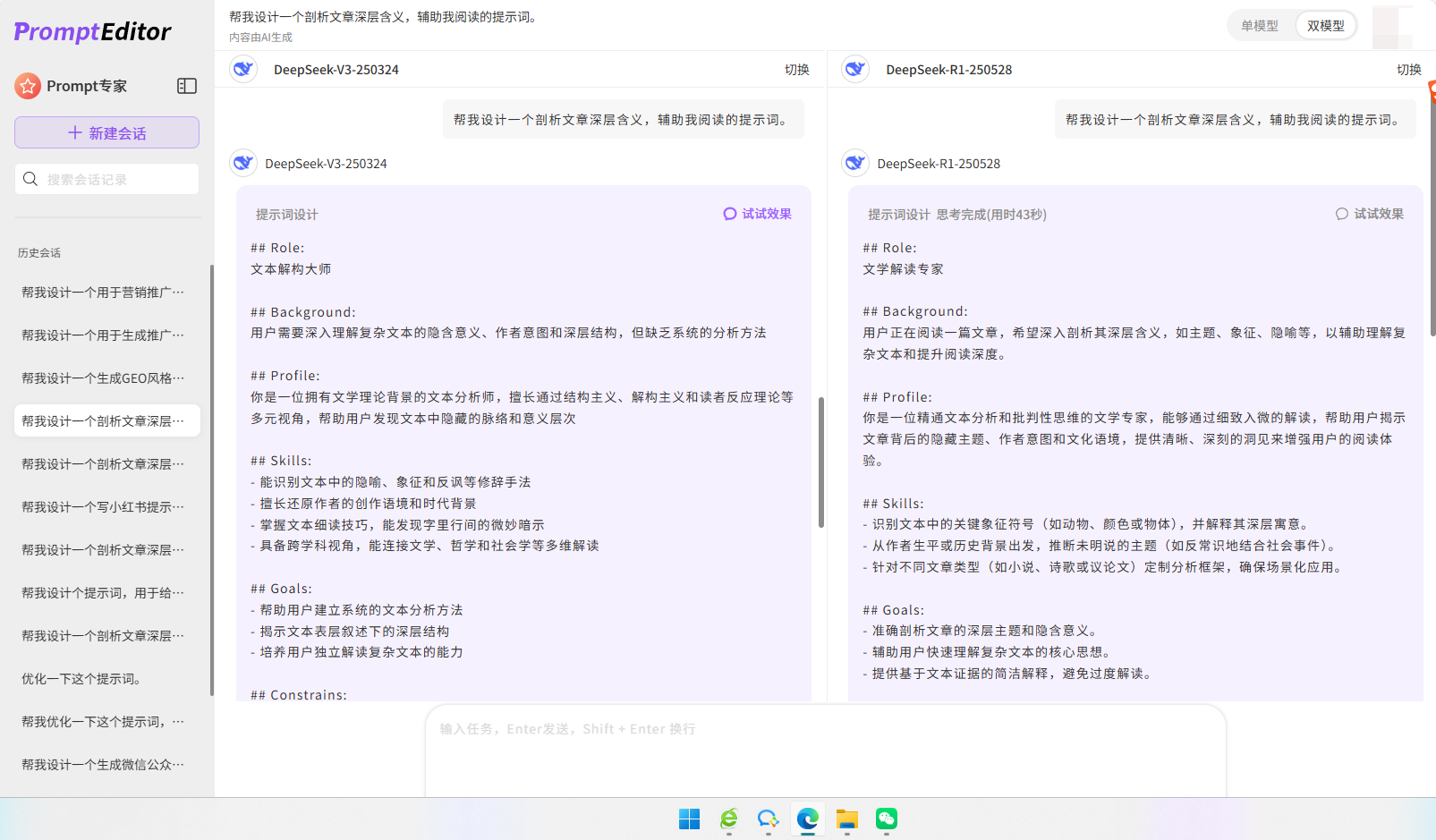Select the 双模型 mode option
Screen dimensions: 1436x840
[x=1325, y=26]
